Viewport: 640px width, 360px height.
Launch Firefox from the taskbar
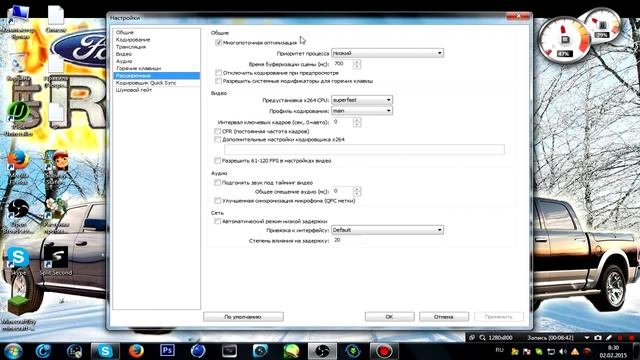coord(136,351)
